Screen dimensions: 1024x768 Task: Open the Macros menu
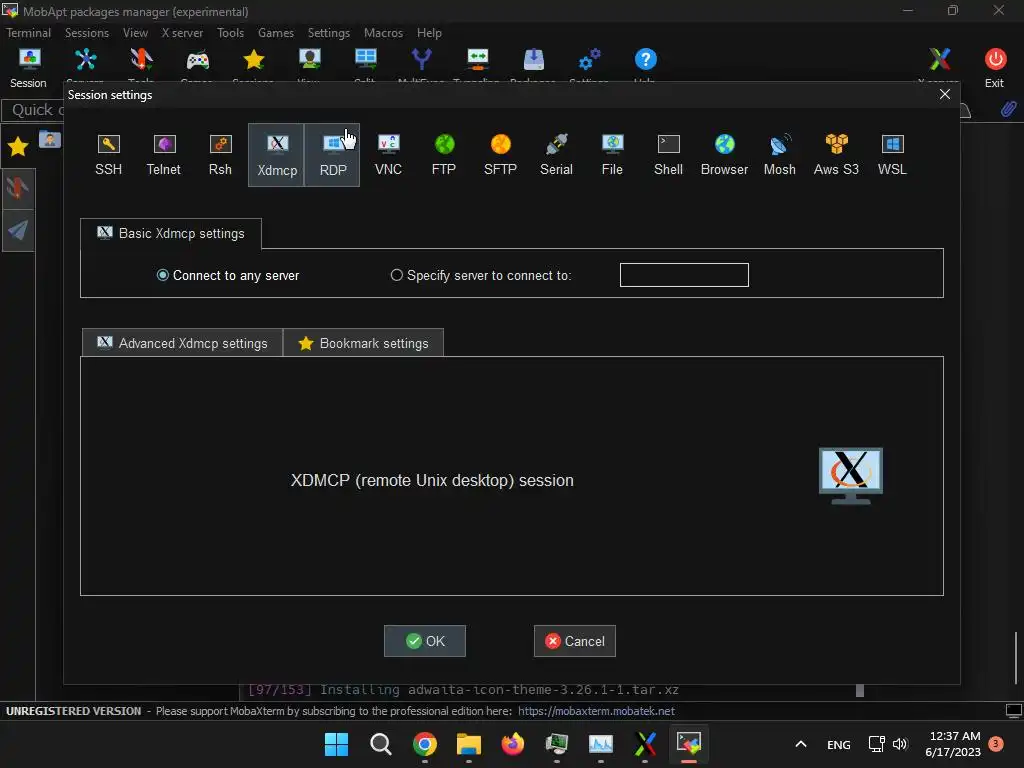[x=383, y=33]
